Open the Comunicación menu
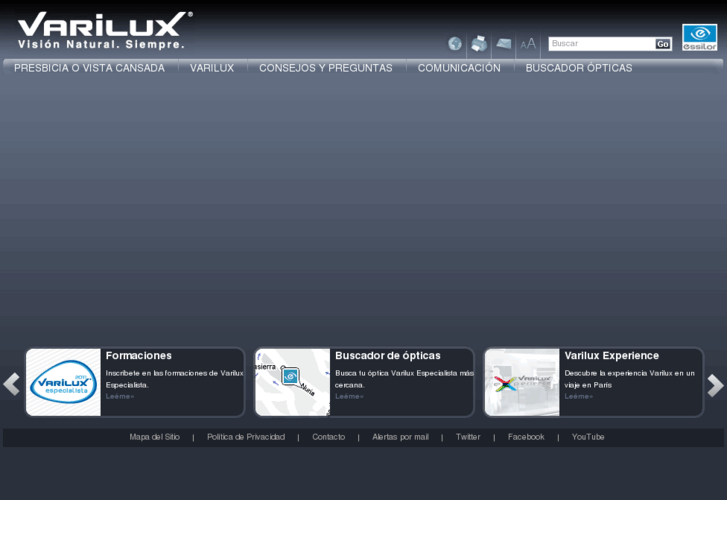The width and height of the screenshot is (727, 545). 459,68
